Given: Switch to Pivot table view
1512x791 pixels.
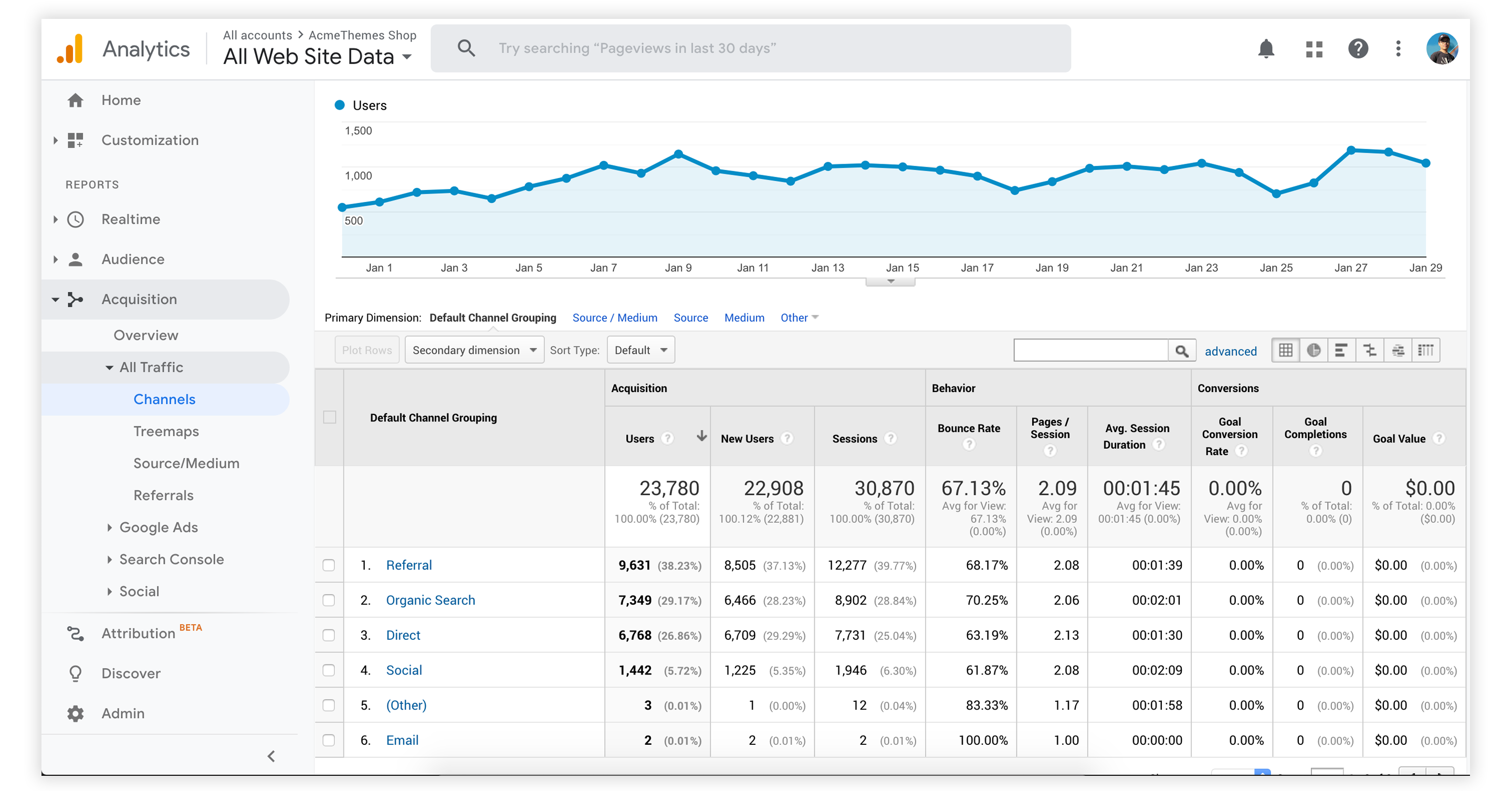Looking at the screenshot, I should click(x=1426, y=350).
